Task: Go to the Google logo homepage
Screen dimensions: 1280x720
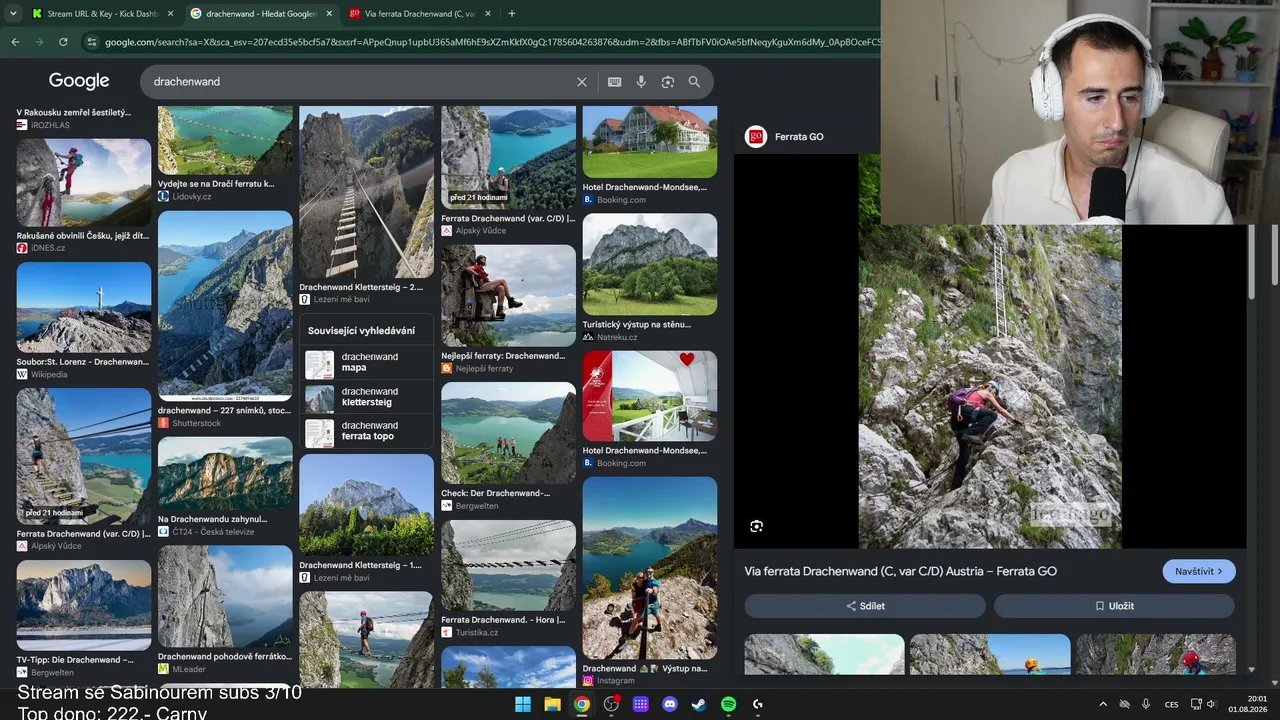Action: point(79,81)
